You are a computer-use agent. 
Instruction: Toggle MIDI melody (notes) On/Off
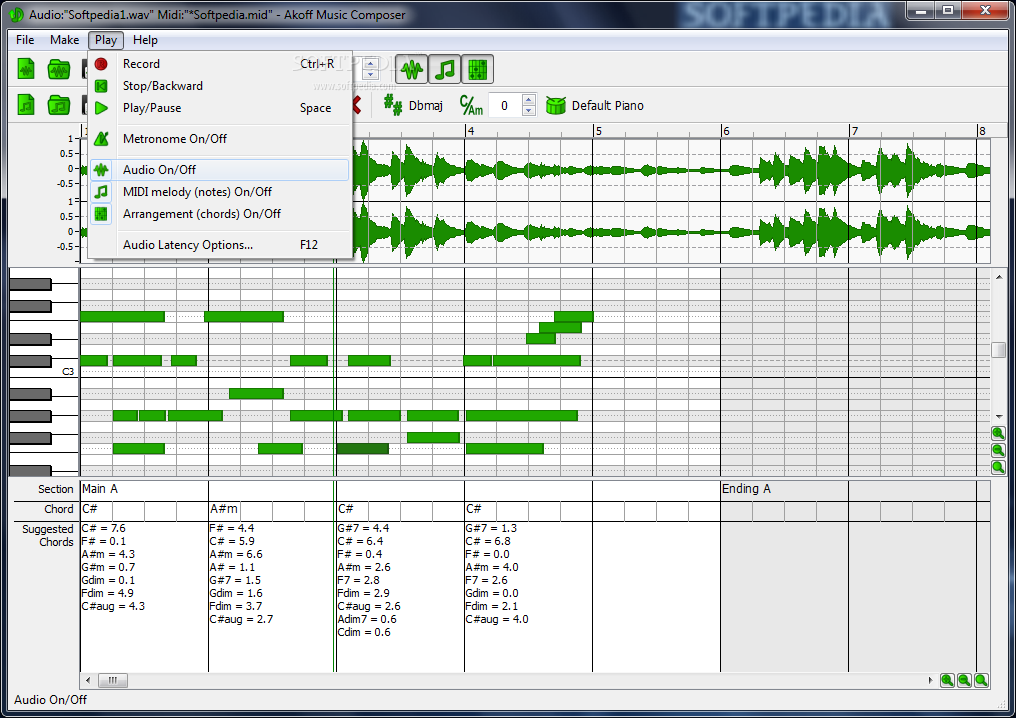pos(220,192)
